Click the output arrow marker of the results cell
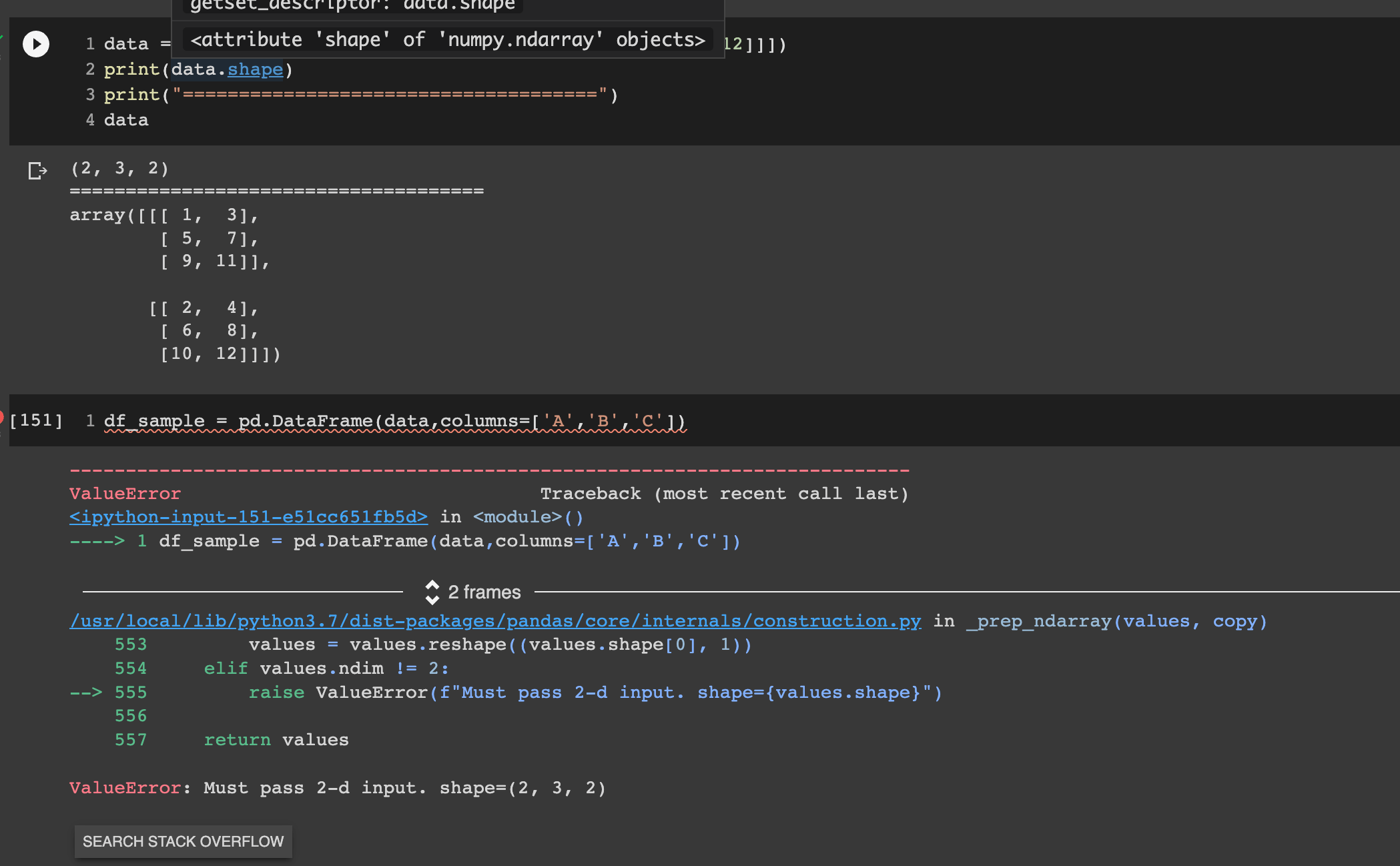 36,171
